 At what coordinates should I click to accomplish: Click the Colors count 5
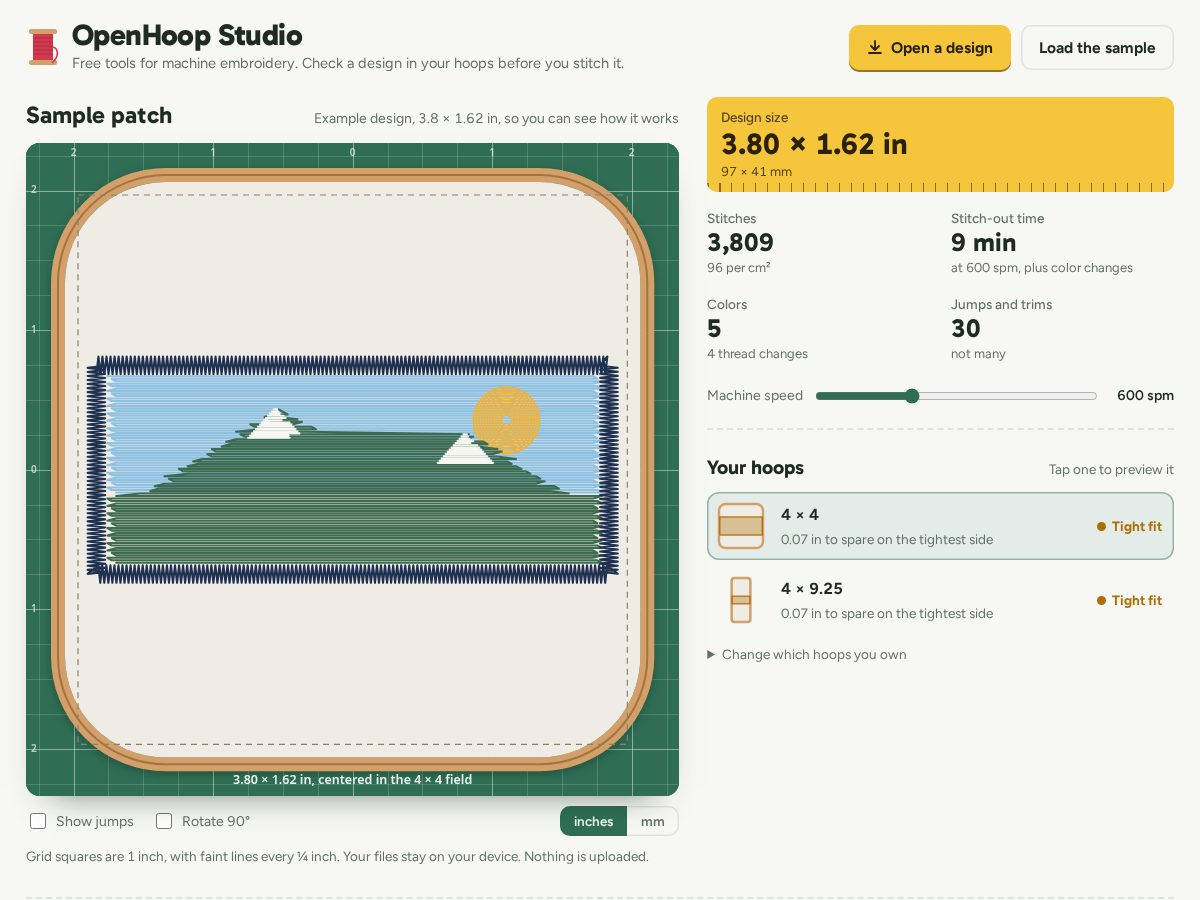[714, 329]
